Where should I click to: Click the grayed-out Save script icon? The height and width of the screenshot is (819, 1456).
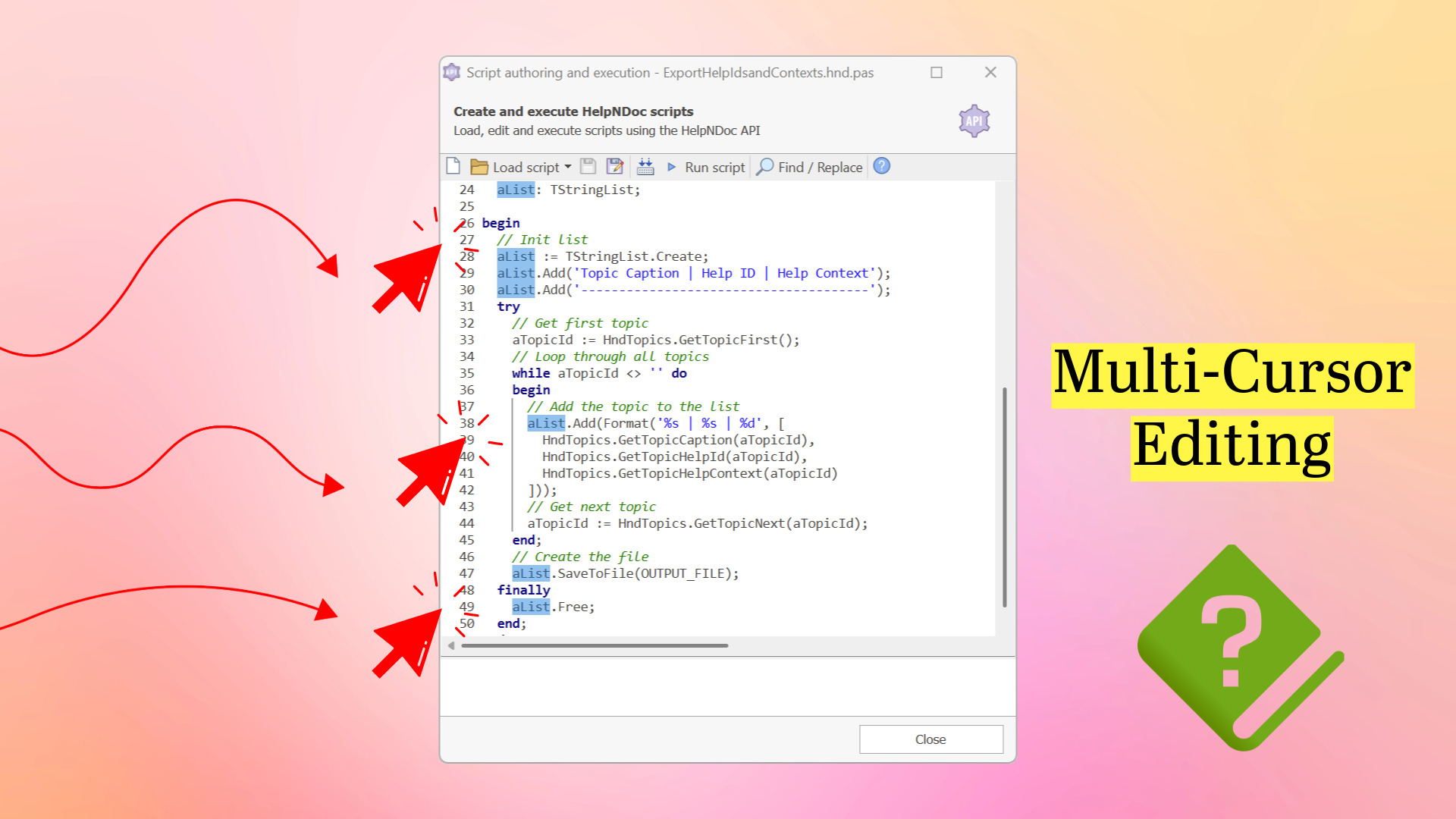tap(588, 167)
